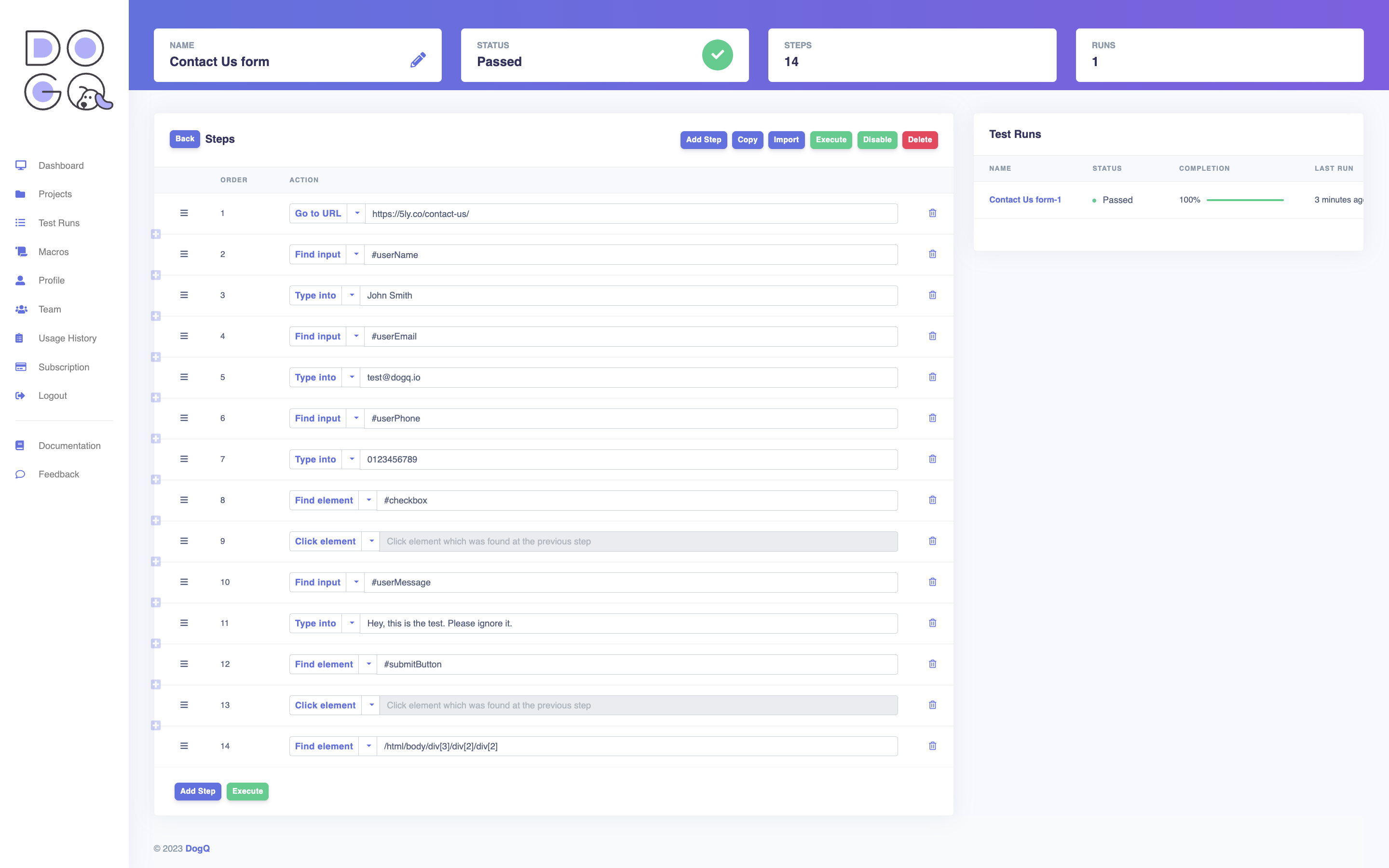The height and width of the screenshot is (868, 1389).
Task: Navigate to the Test Runs menu item
Action: point(59,222)
